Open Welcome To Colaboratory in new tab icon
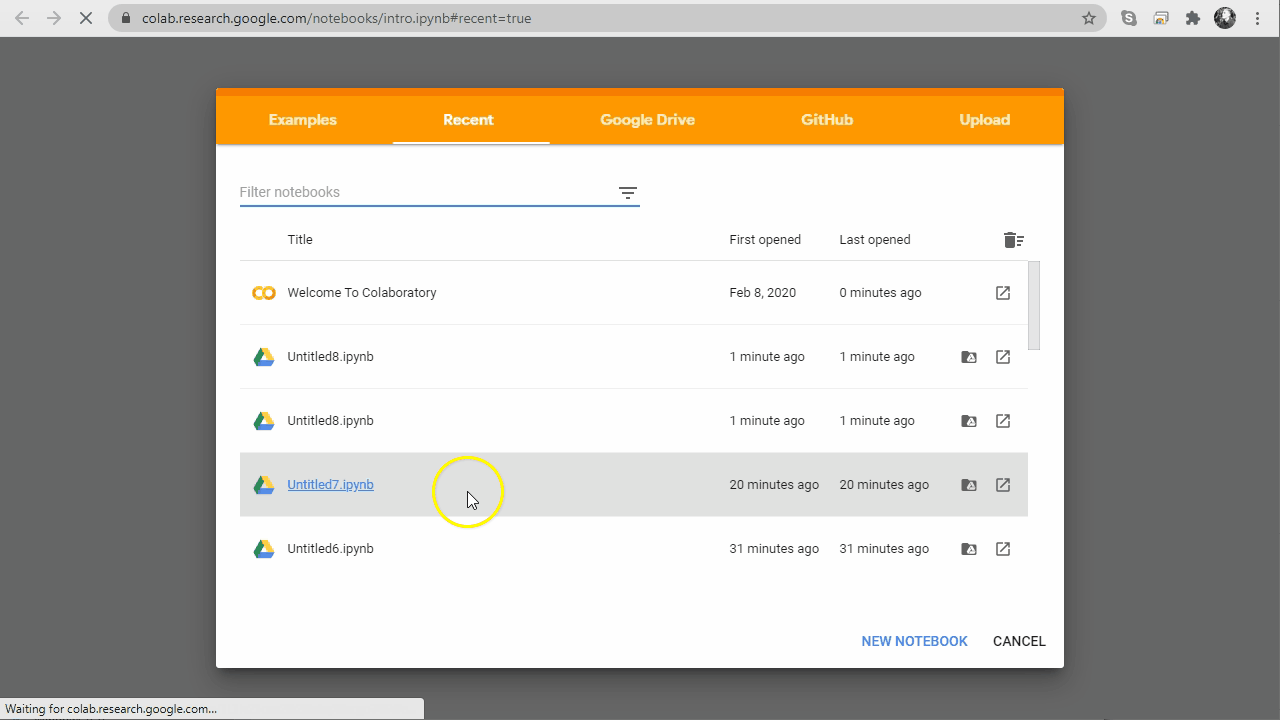Screen dimensions: 1280x720 tap(1003, 293)
